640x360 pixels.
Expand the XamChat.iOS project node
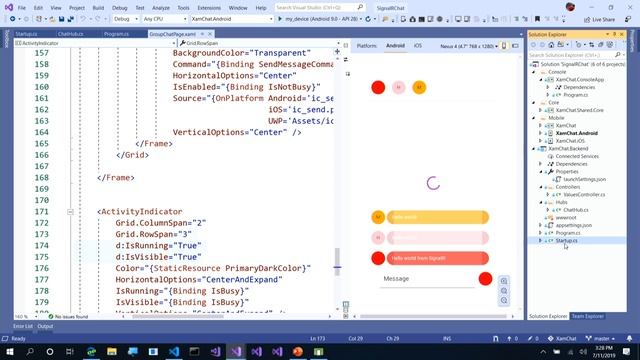pos(540,141)
